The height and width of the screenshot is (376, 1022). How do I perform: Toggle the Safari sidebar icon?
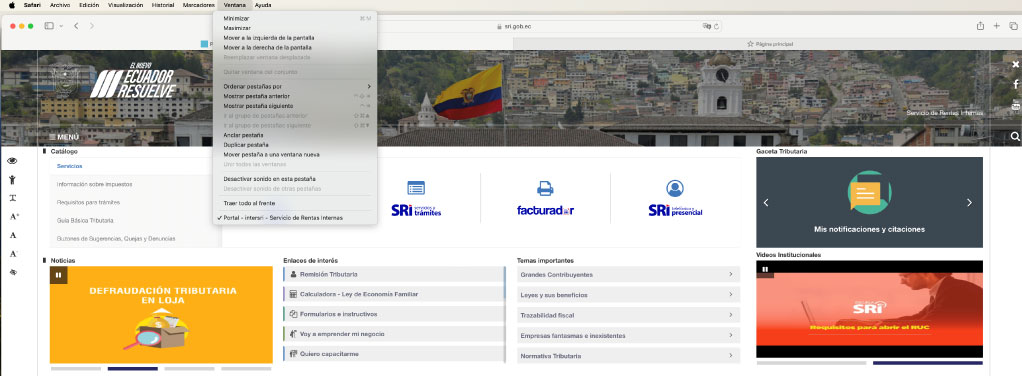pos(49,26)
